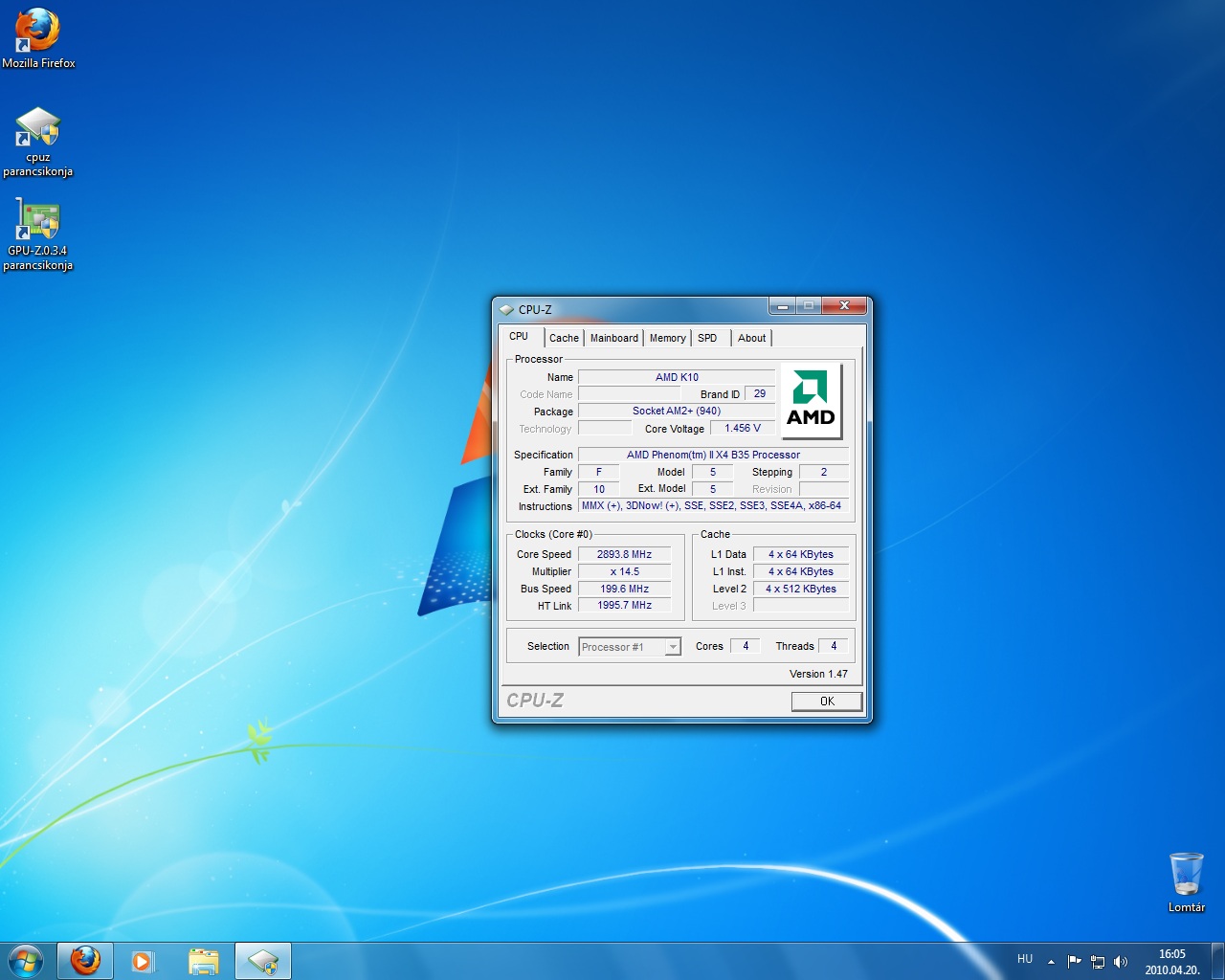The height and width of the screenshot is (980, 1225).
Task: Open Mozilla Firefox desktop shortcut
Action: [x=38, y=38]
